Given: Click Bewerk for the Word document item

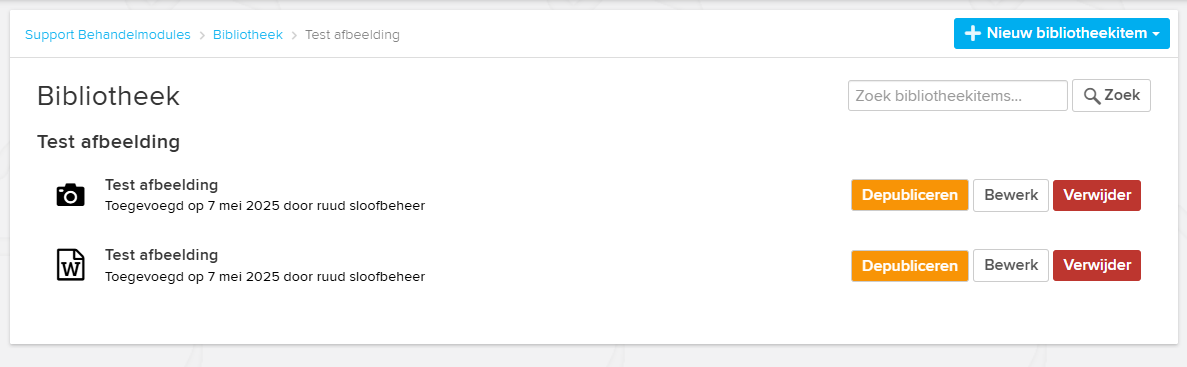Looking at the screenshot, I should coord(1011,266).
